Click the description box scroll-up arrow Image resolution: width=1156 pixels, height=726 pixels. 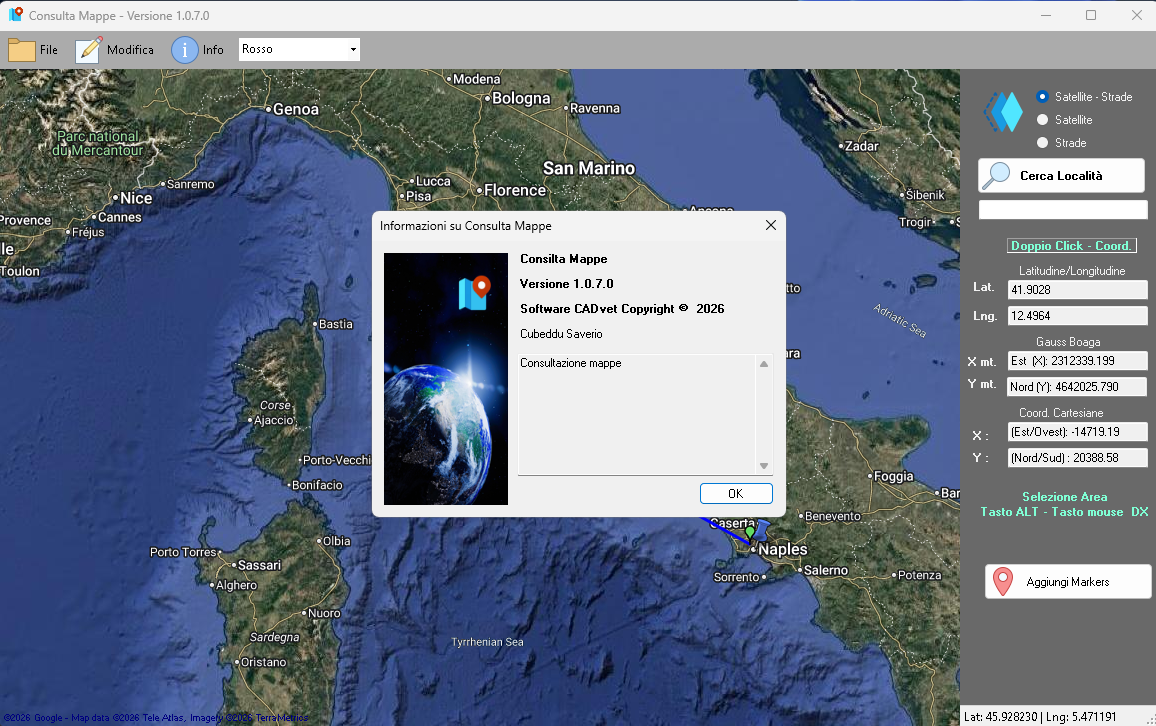pyautogui.click(x=764, y=364)
